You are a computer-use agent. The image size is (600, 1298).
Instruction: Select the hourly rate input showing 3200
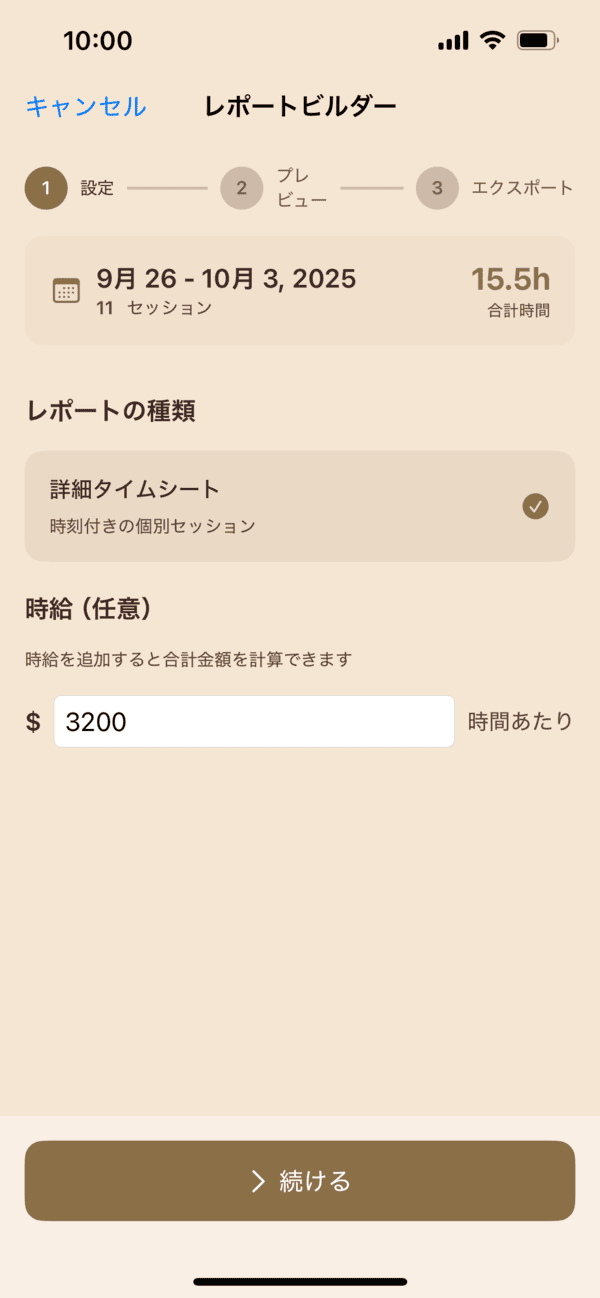[253, 720]
